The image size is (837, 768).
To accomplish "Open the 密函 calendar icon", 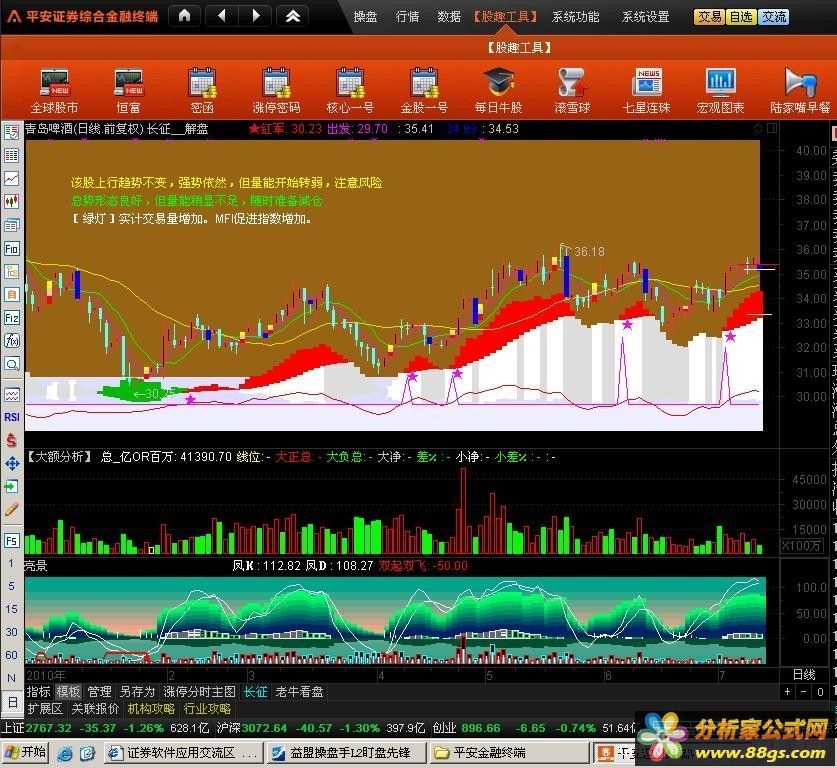I will (x=202, y=91).
